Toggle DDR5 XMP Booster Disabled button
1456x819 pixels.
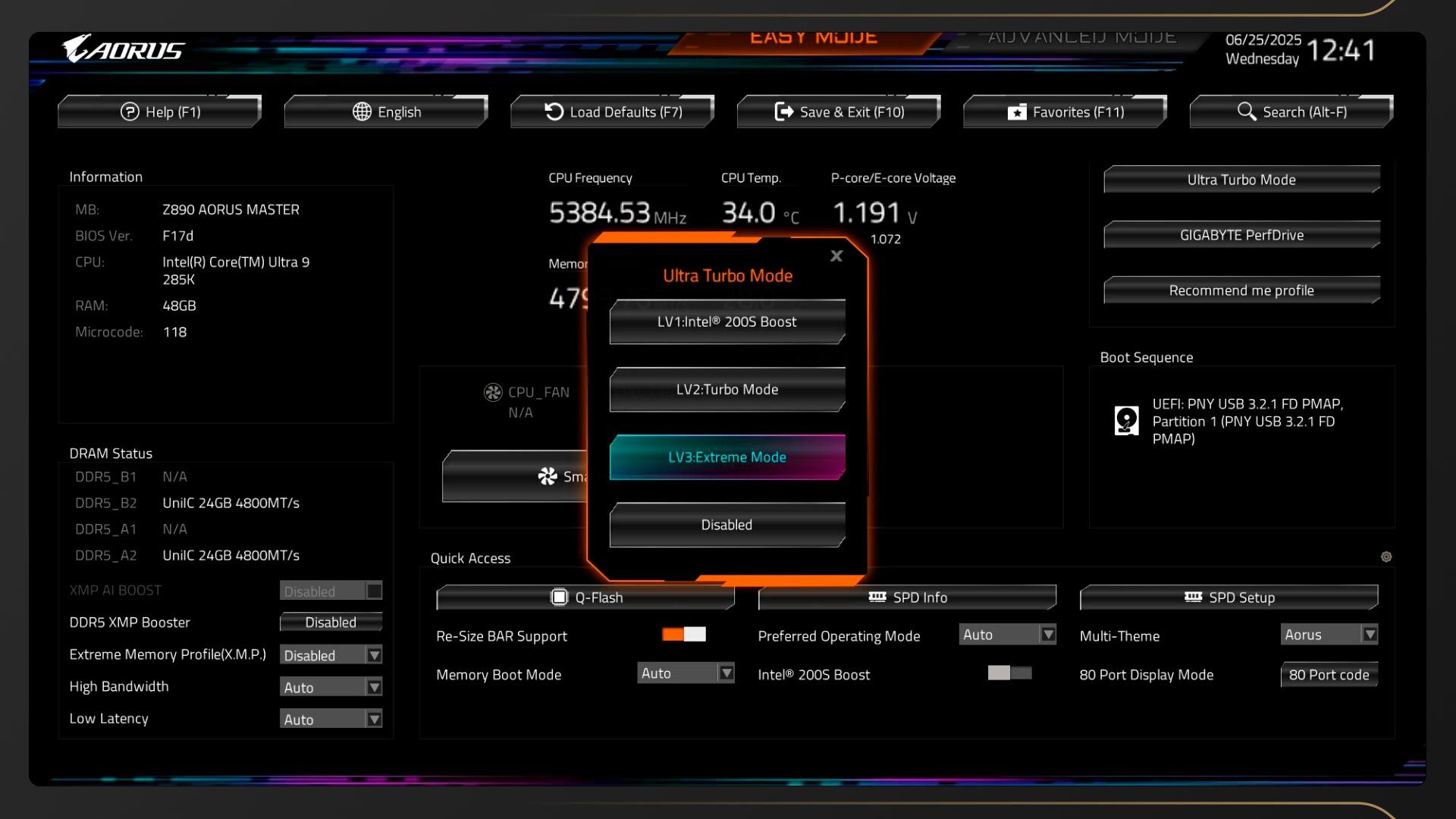(331, 623)
